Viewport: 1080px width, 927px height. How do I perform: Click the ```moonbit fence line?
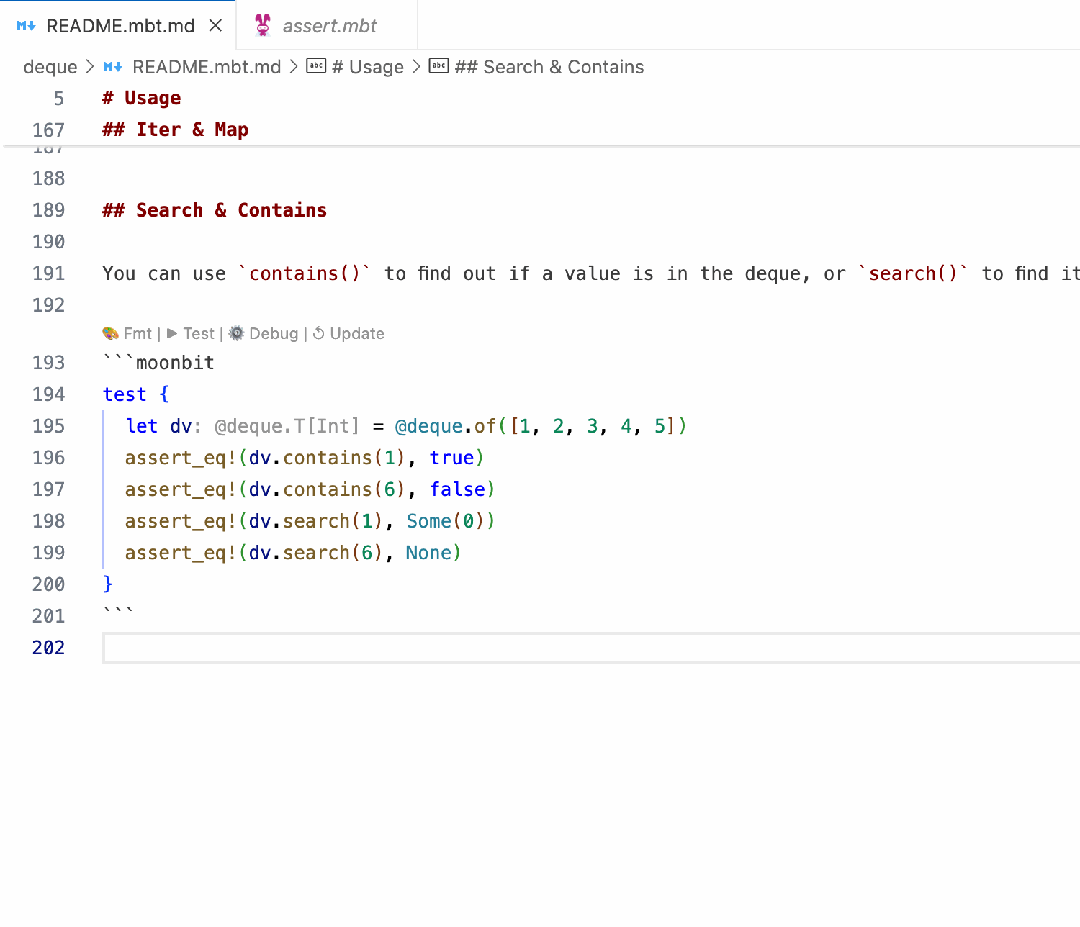[158, 363]
